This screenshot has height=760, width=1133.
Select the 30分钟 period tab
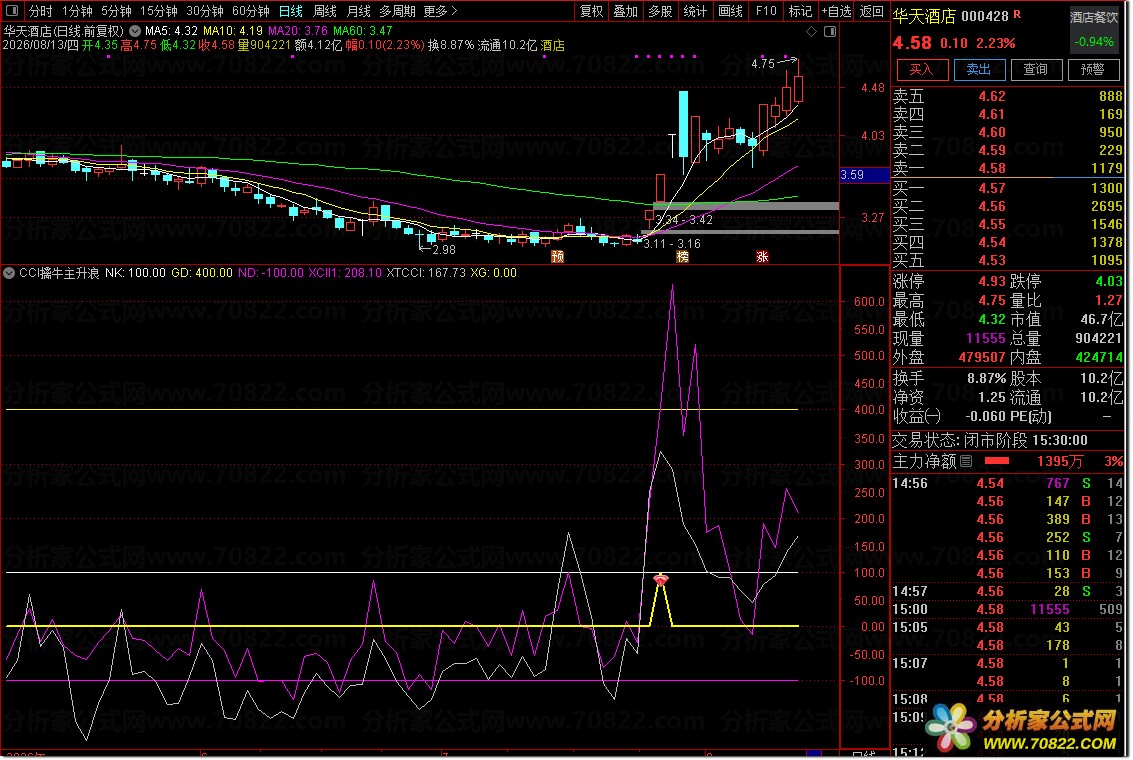(204, 11)
